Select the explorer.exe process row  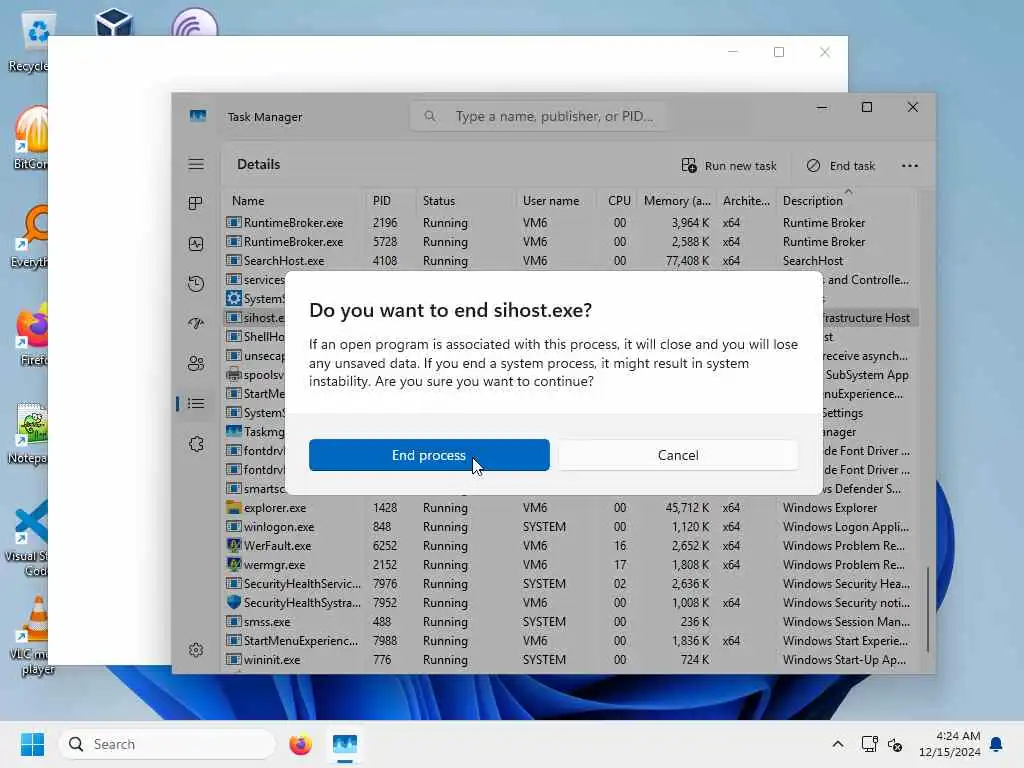pyautogui.click(x=571, y=508)
